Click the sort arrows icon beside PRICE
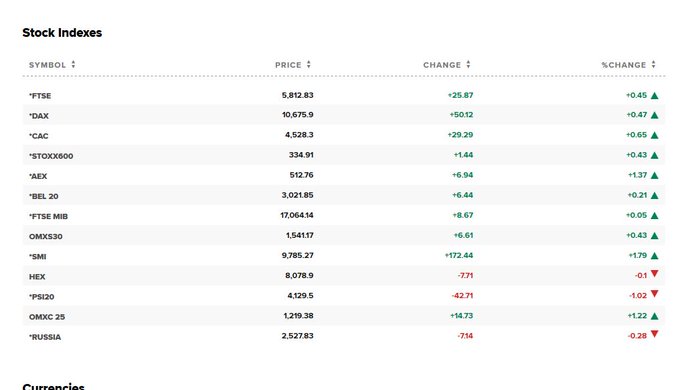Screen dimensions: 680x390 click(309, 65)
